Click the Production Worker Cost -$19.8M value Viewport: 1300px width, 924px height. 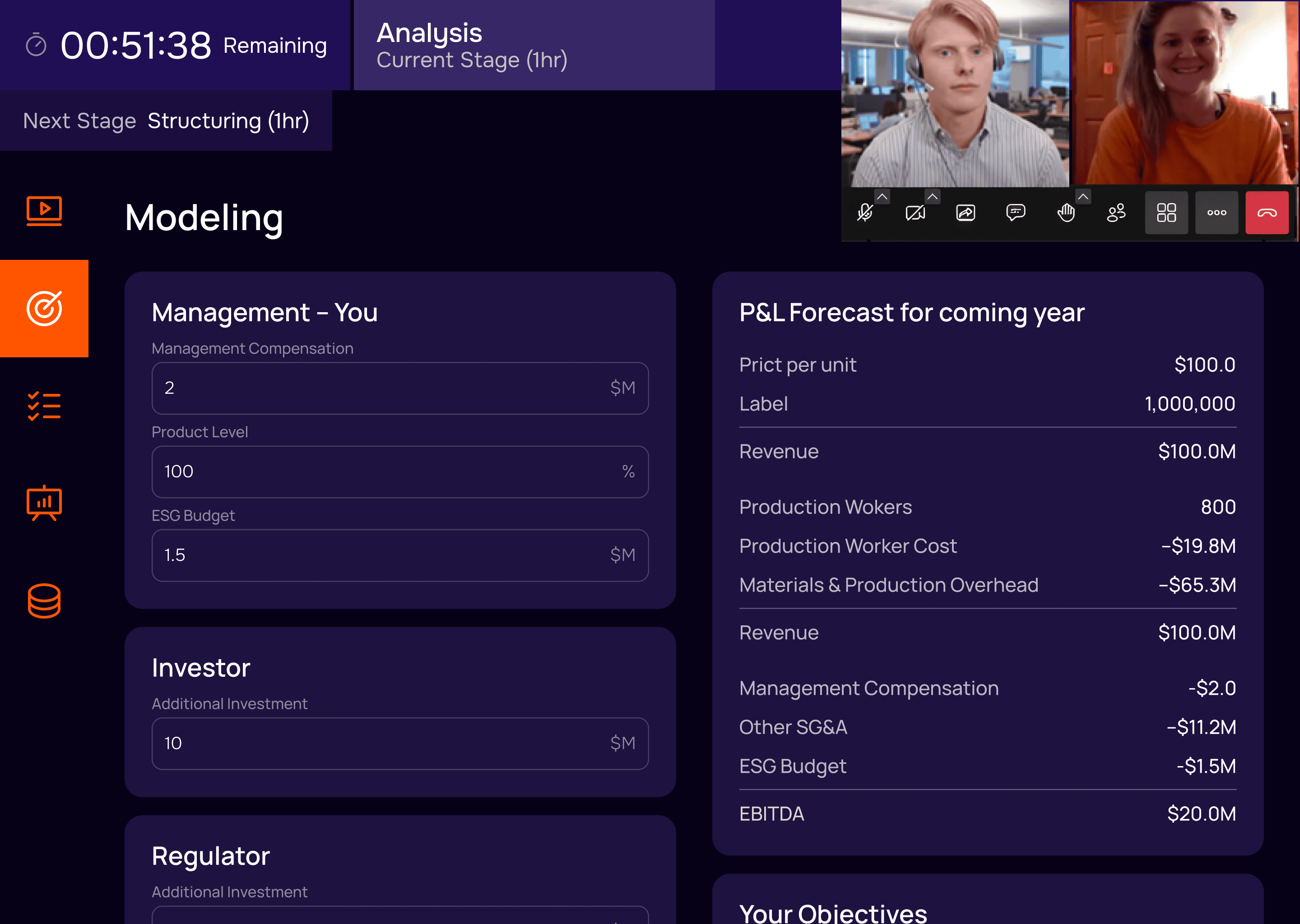1198,546
